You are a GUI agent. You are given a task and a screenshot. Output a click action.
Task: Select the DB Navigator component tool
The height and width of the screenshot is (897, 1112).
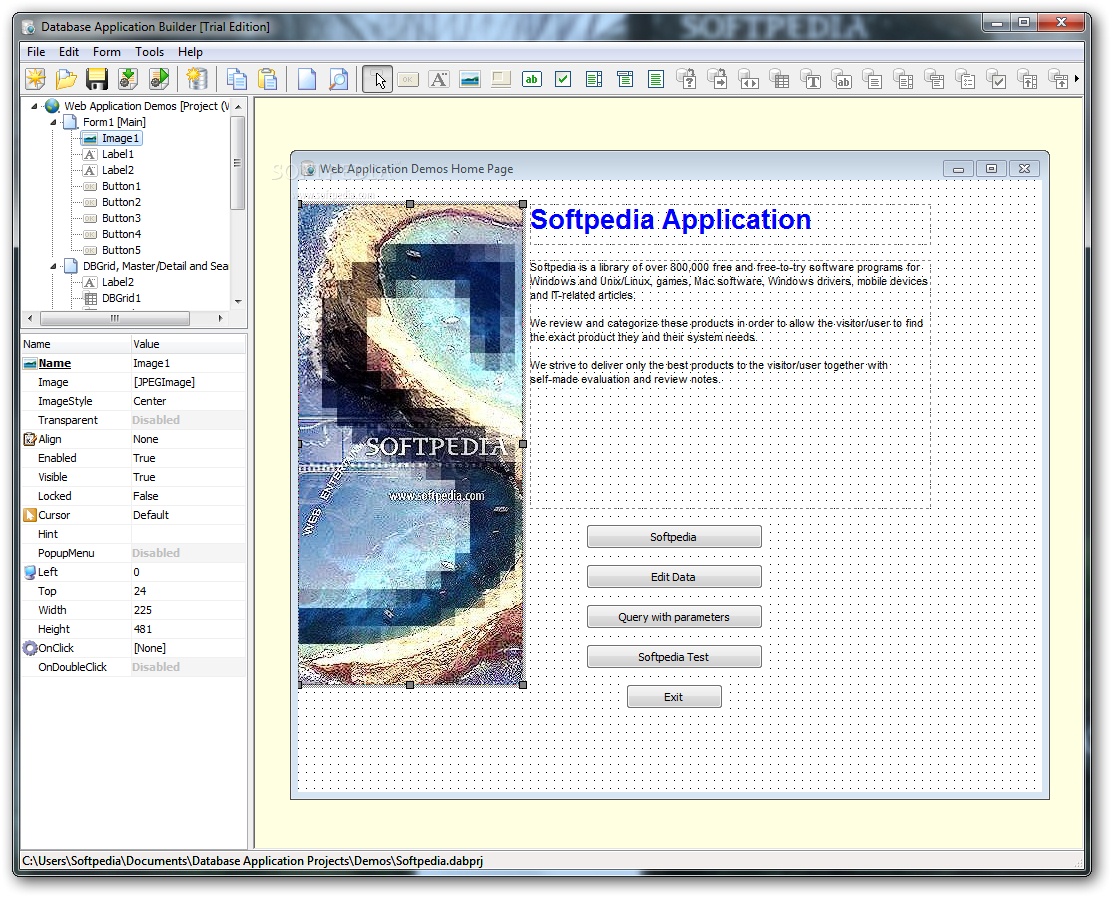tap(749, 79)
